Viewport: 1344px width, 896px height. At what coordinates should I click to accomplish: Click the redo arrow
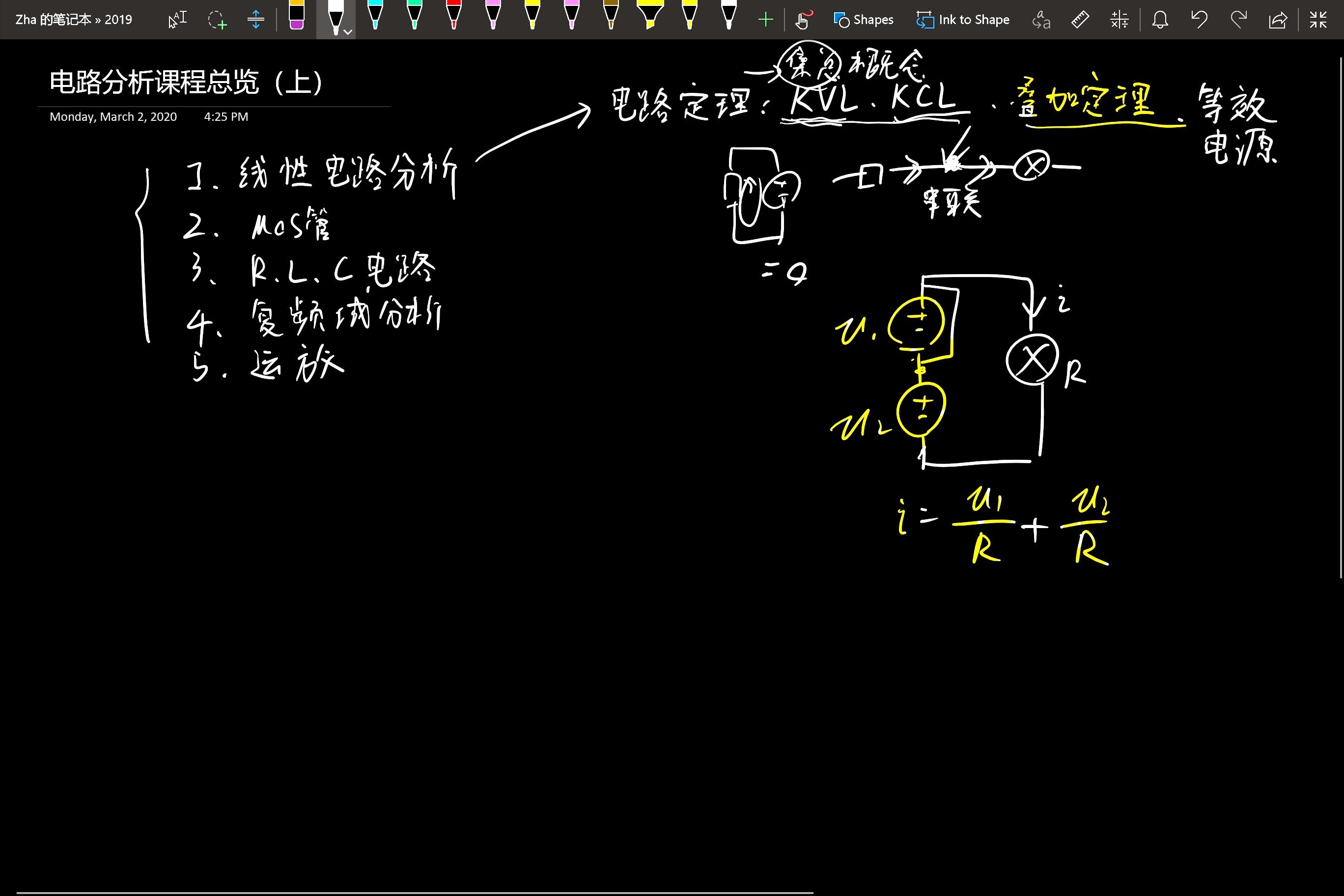click(1238, 20)
